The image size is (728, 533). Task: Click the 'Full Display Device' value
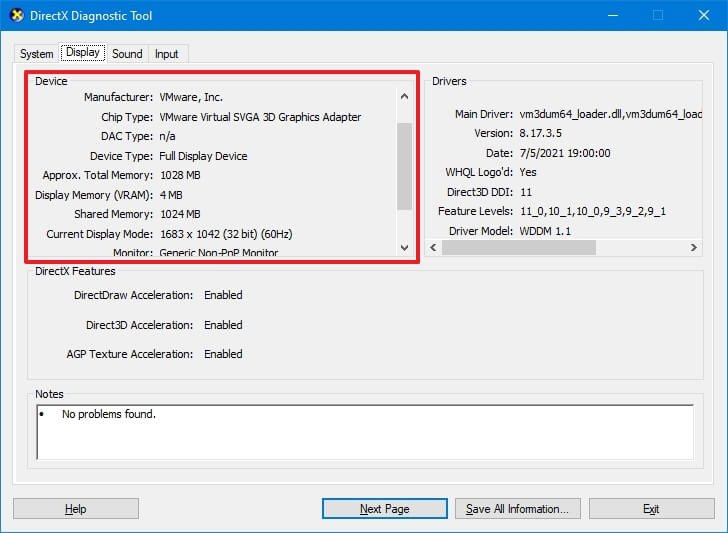coord(203,156)
